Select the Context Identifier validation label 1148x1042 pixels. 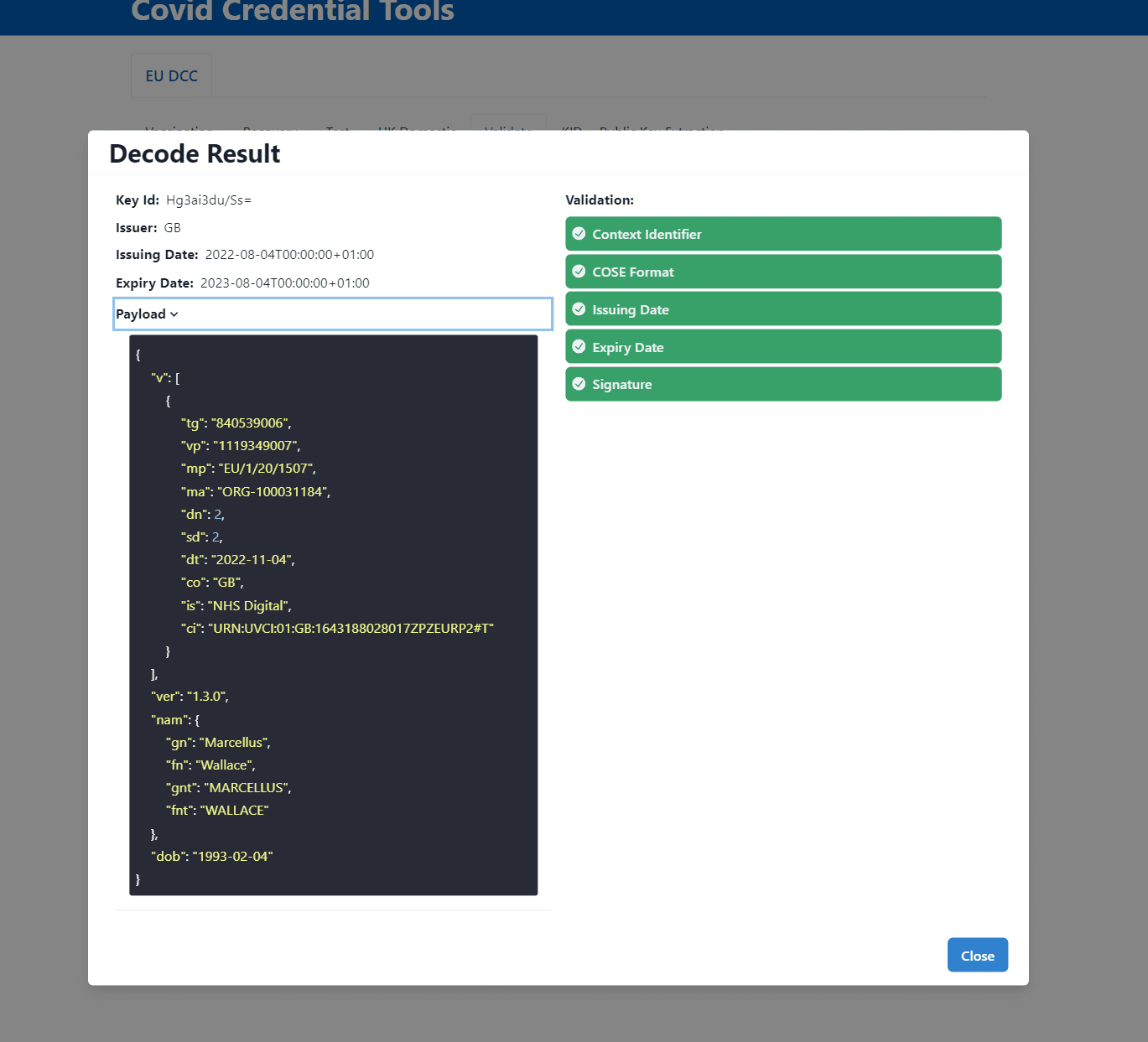tap(647, 235)
